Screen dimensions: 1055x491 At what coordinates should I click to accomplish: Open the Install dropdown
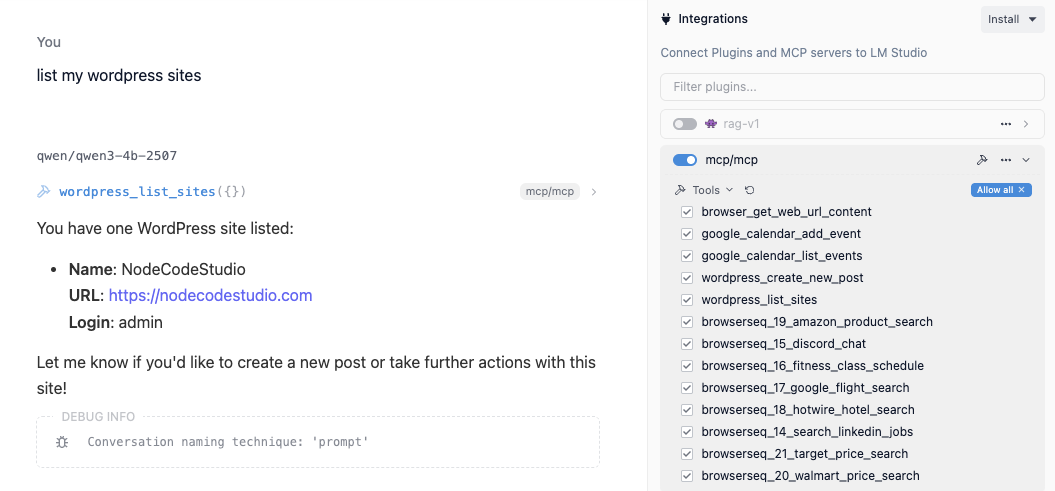point(1012,19)
